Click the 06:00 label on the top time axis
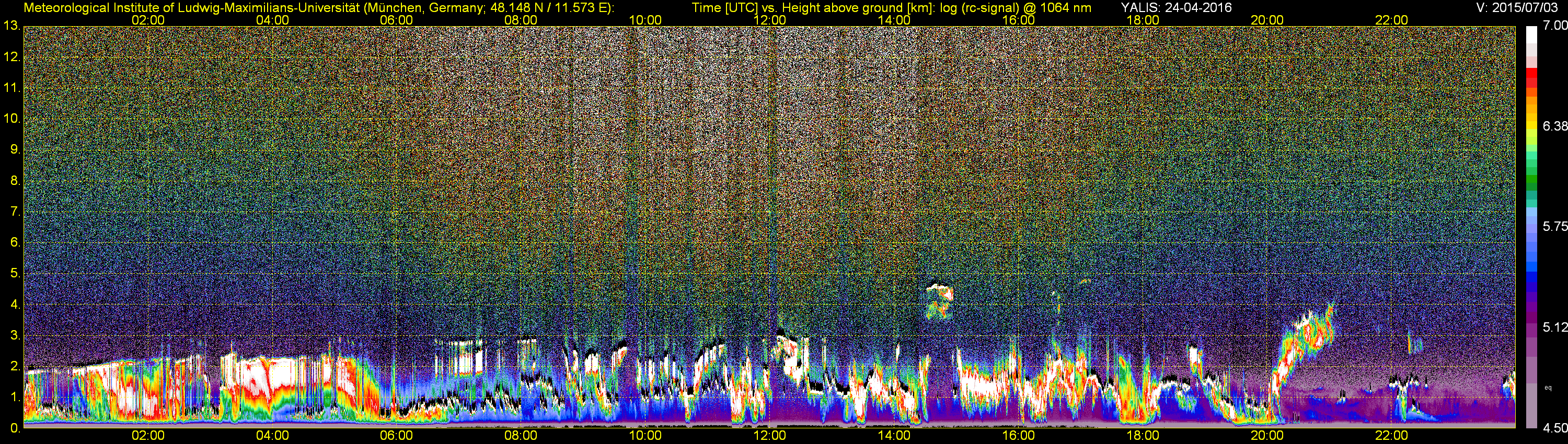The image size is (1568, 444). 396,20
